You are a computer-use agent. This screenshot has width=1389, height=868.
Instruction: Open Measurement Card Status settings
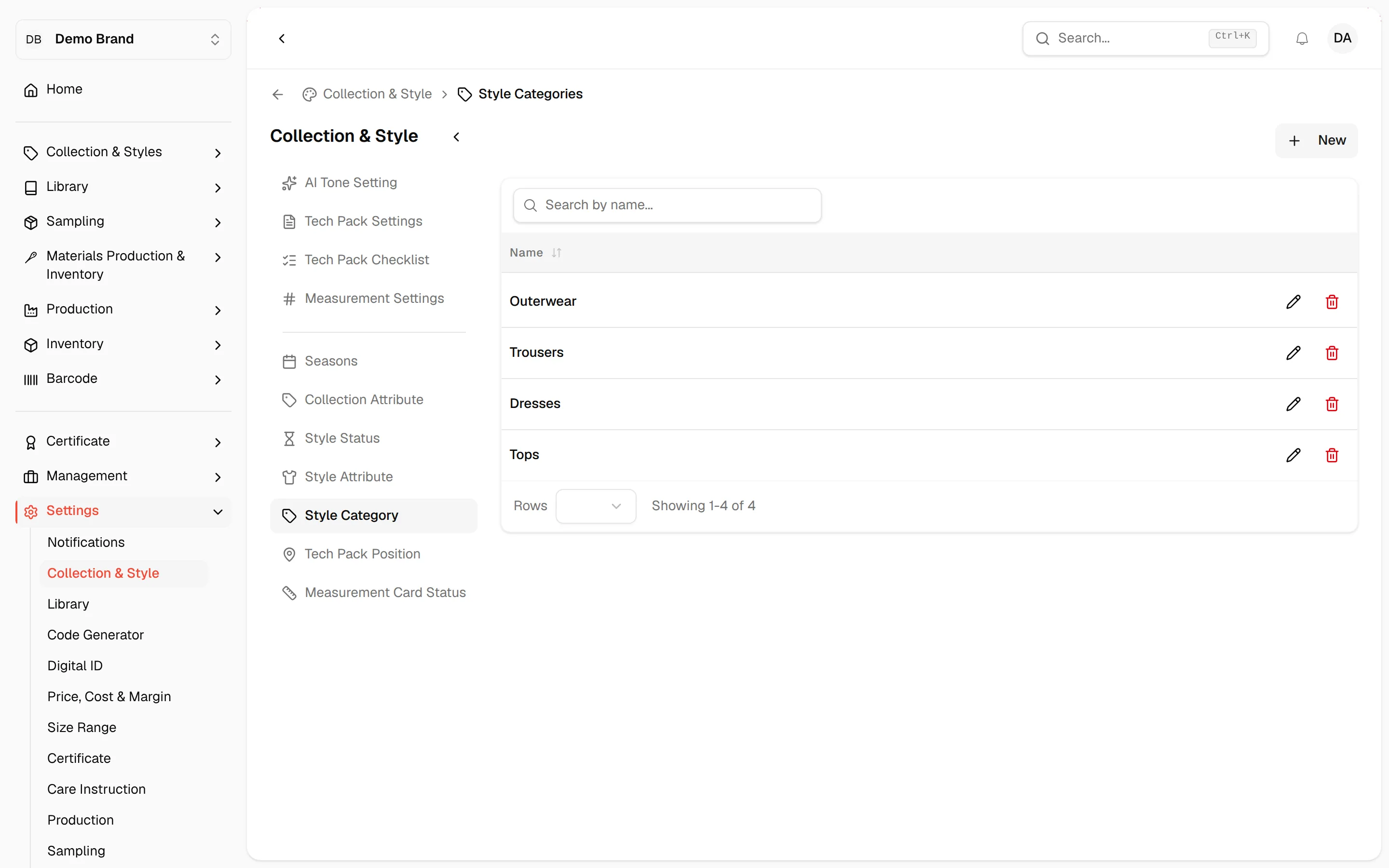[x=374, y=593]
